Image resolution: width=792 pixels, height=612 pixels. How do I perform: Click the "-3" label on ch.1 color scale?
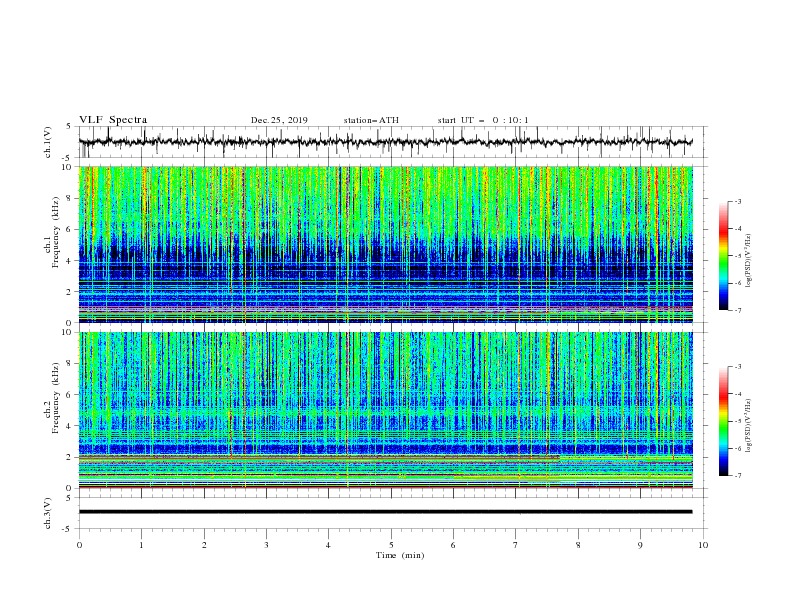click(738, 201)
